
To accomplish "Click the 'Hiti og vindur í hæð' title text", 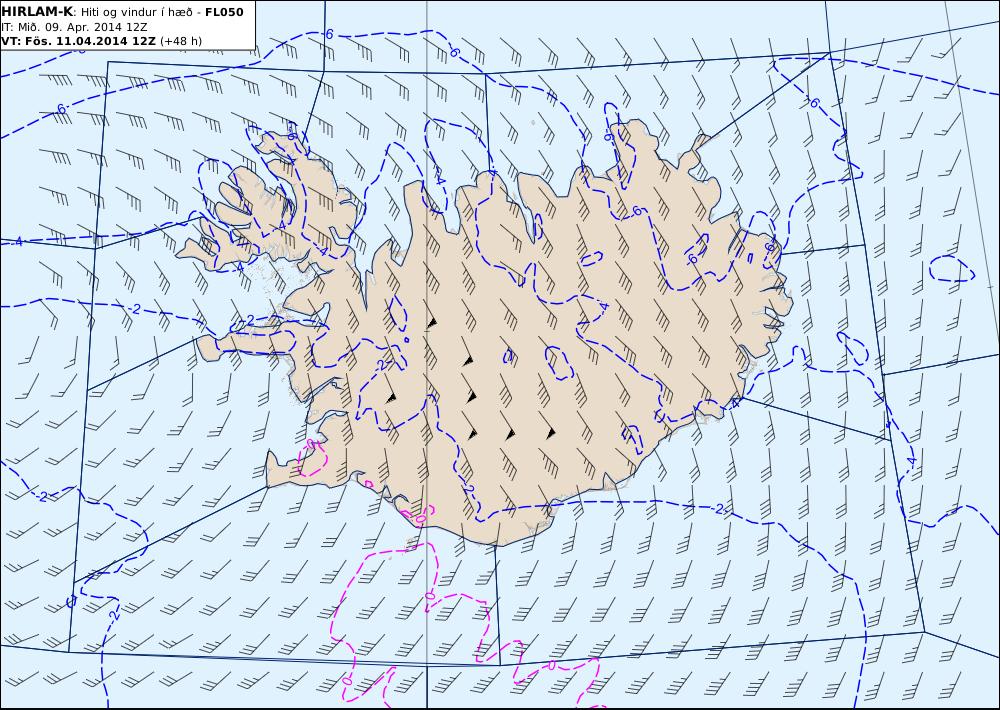I will 136,12.
